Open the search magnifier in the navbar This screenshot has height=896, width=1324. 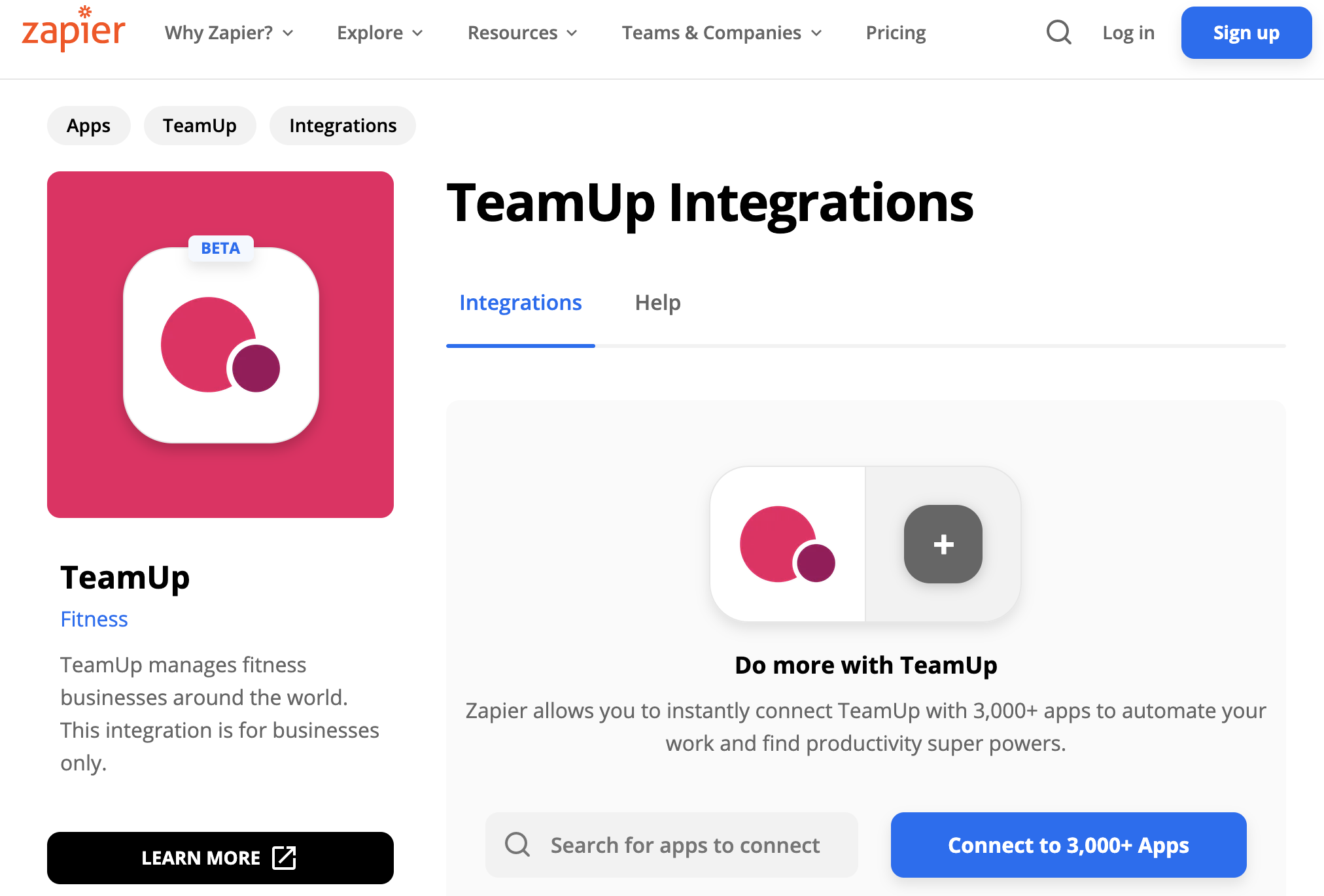1058,32
